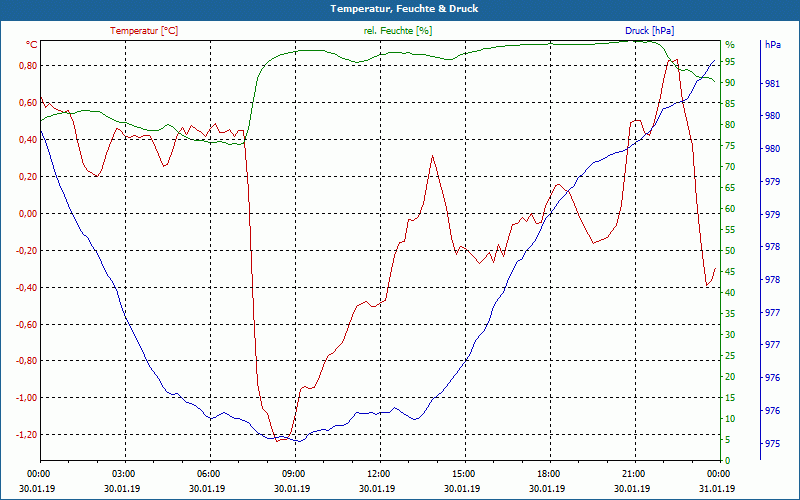Select the green rel. Feuchte [%] legend label
Viewport: 800px width, 500px height.
click(x=398, y=31)
